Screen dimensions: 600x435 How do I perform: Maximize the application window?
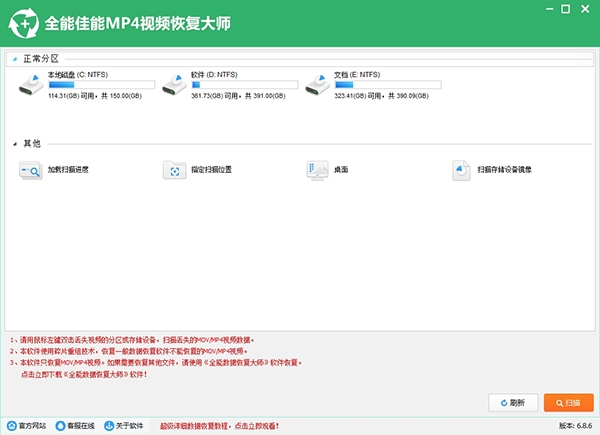(x=566, y=9)
